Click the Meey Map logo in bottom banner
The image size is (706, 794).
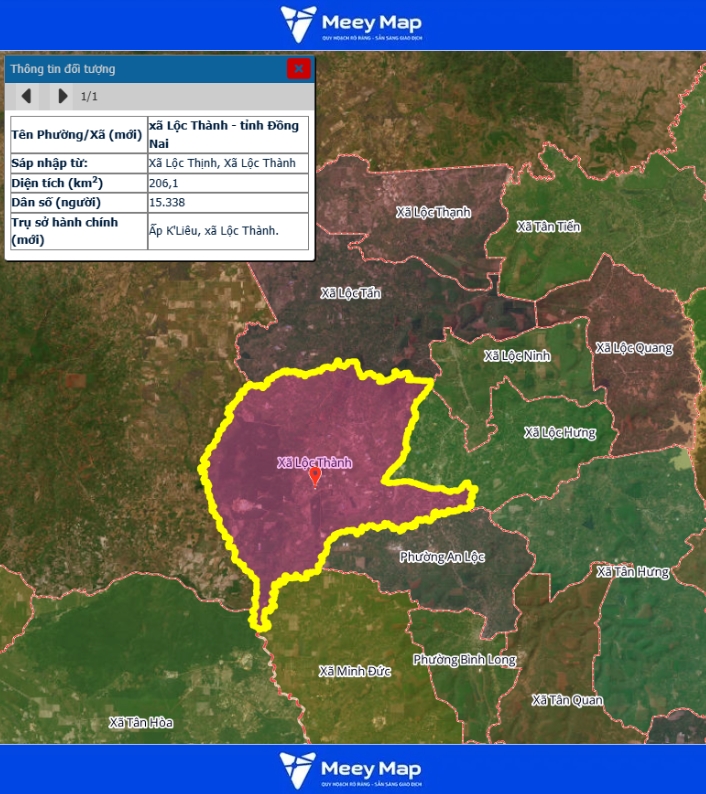point(352,769)
